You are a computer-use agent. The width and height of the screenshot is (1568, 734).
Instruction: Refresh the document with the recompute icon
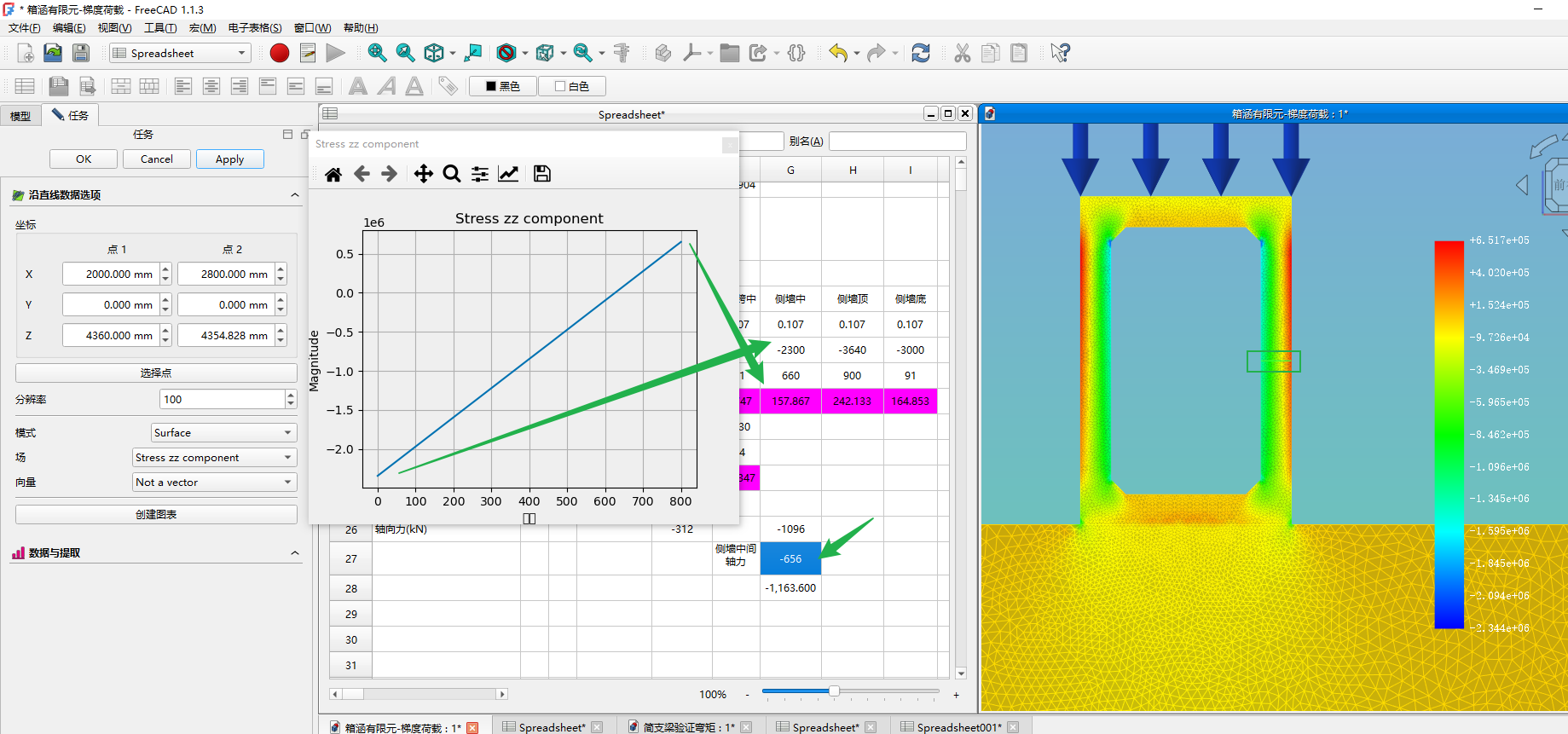[921, 53]
